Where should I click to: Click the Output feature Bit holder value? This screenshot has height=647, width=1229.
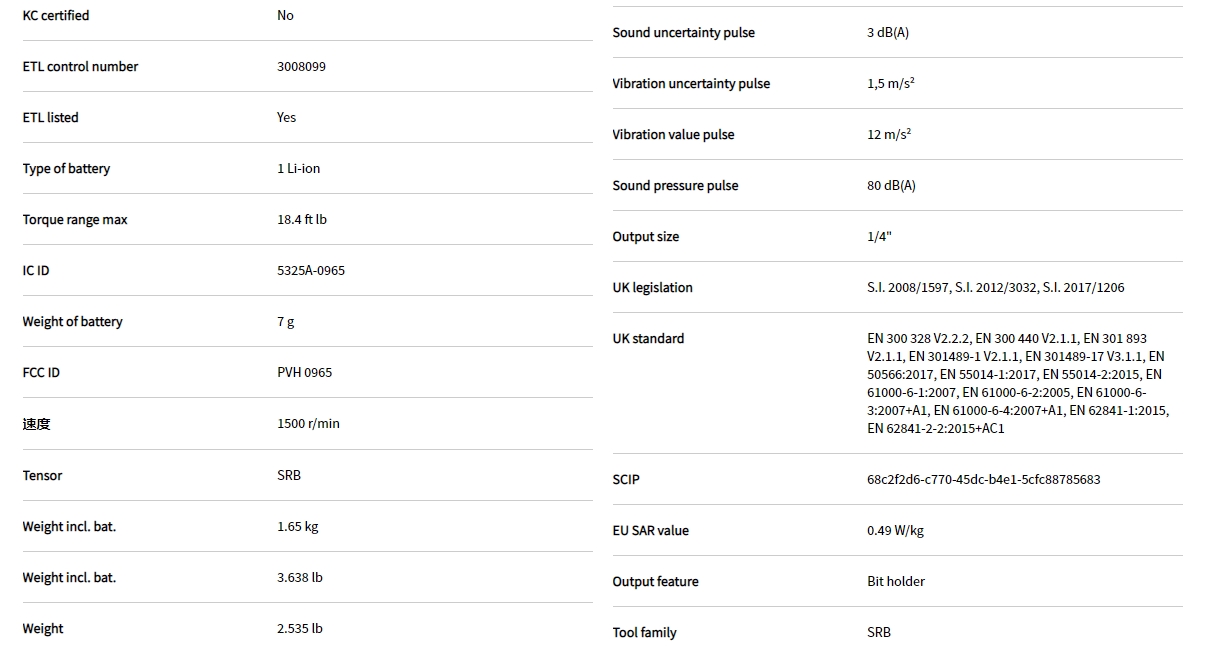coord(895,582)
